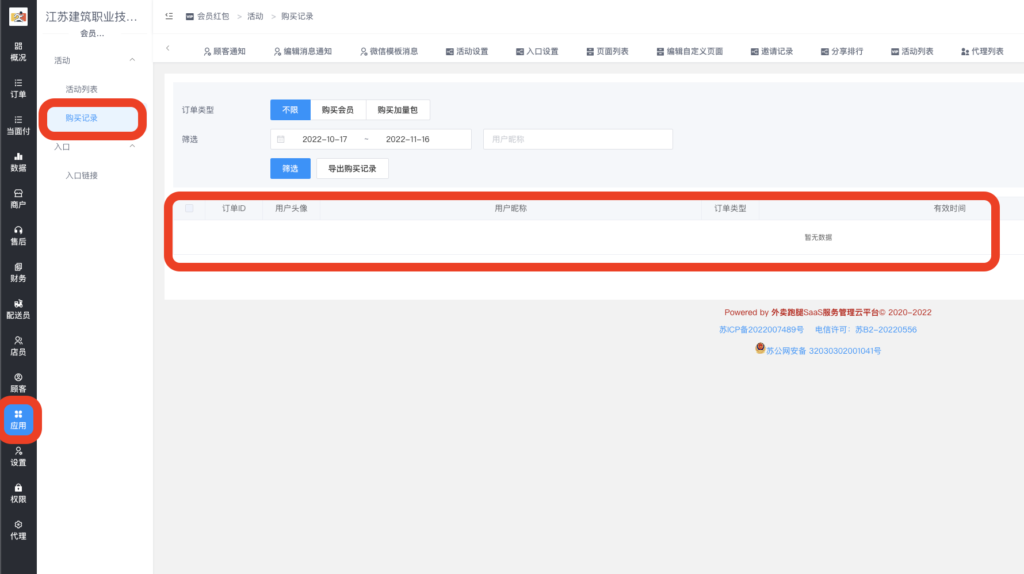Open the 微信模板消息 tab
The image size is (1024, 574).
(x=389, y=52)
